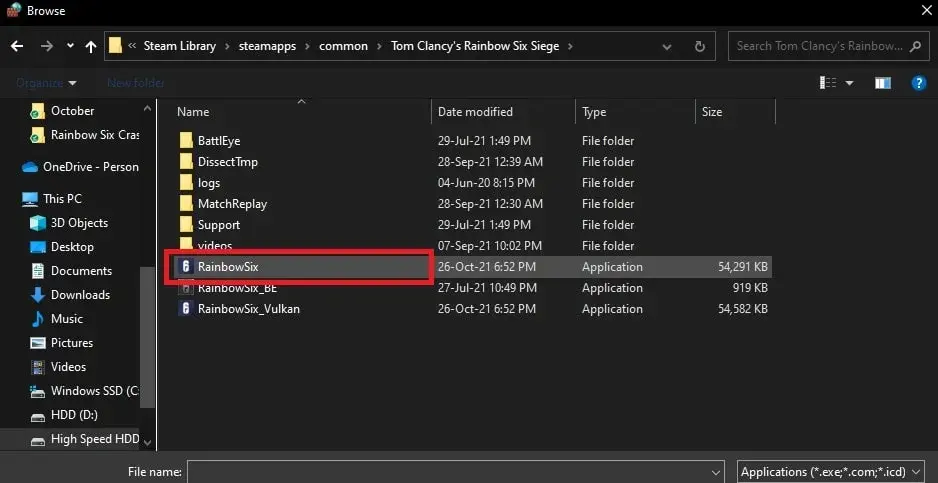Click 27-Jul-21 10:49 PM date cell
This screenshot has height=483, width=938.
[x=488, y=288]
